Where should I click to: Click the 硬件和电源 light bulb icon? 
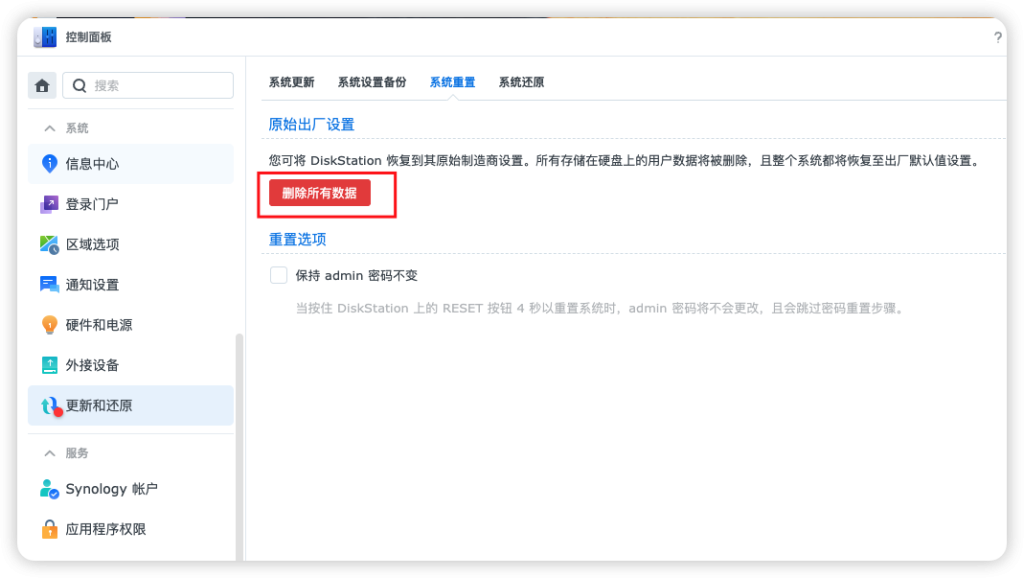(x=49, y=325)
